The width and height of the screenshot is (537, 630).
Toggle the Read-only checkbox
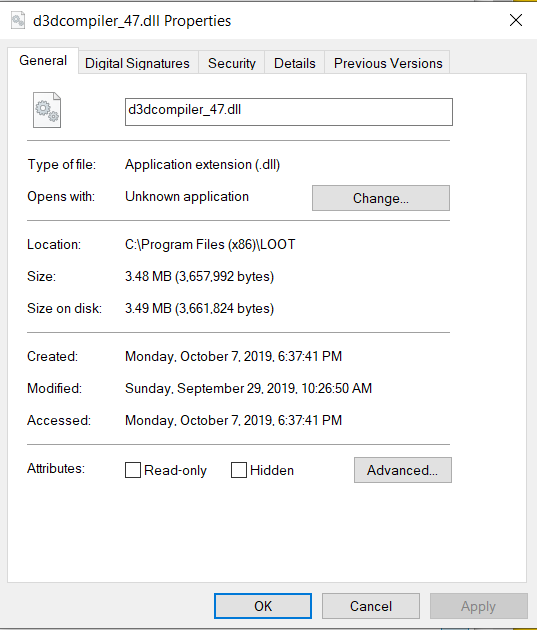click(133, 470)
